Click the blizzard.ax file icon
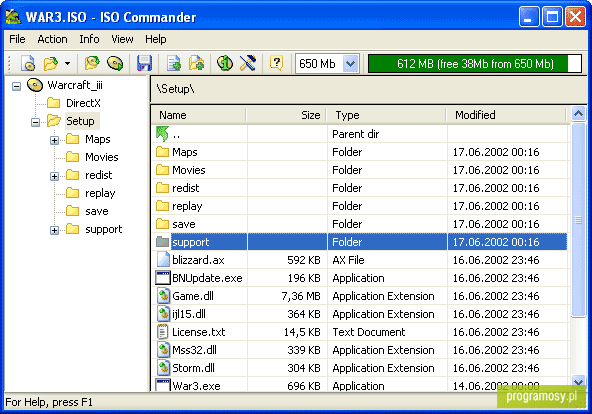The image size is (592, 414). [x=163, y=260]
